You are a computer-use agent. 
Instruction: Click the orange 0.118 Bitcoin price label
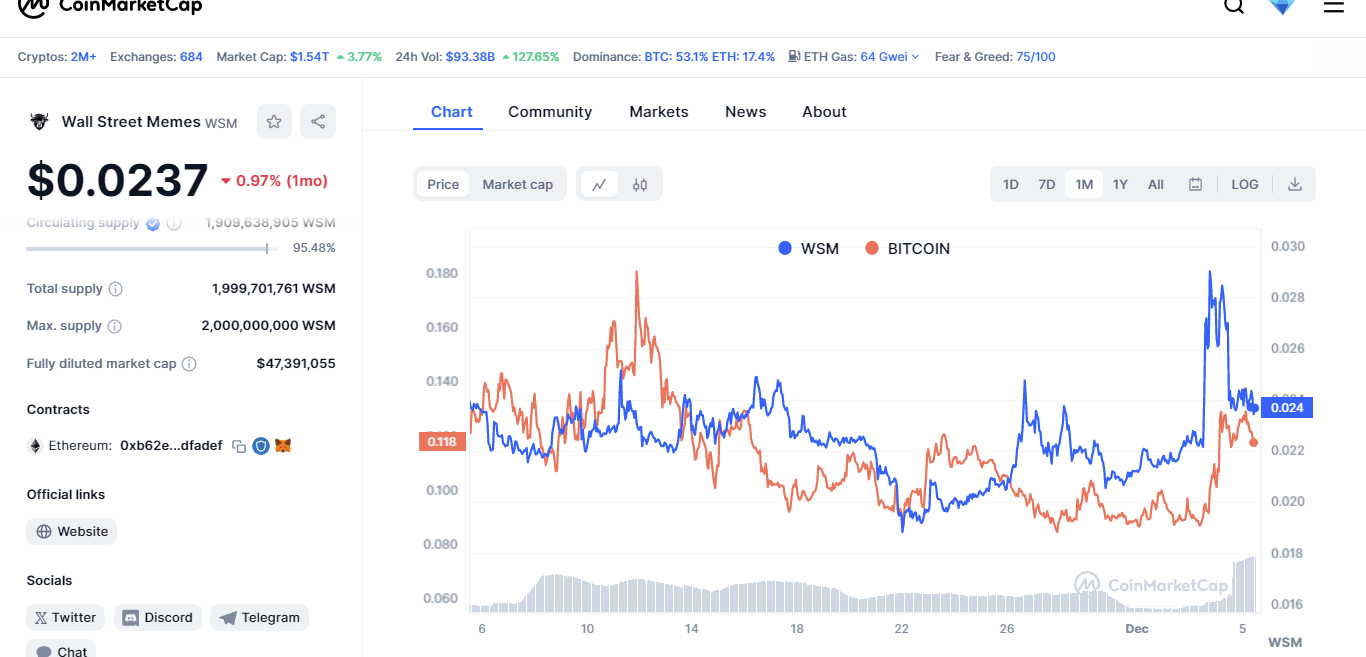coord(442,441)
